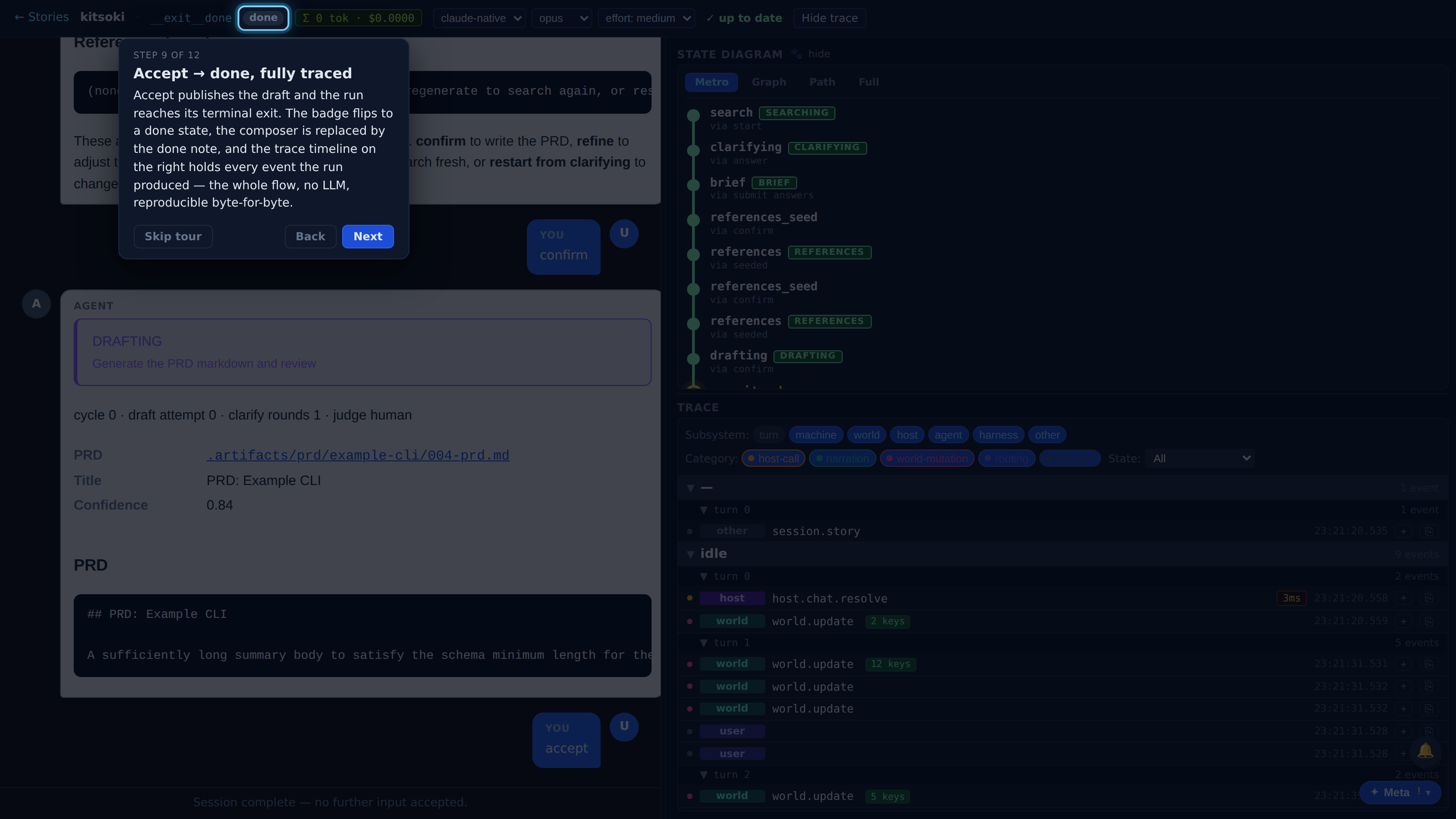This screenshot has width=1456, height=819.
Task: Collapse the dash group with 1 event
Action: point(691,488)
